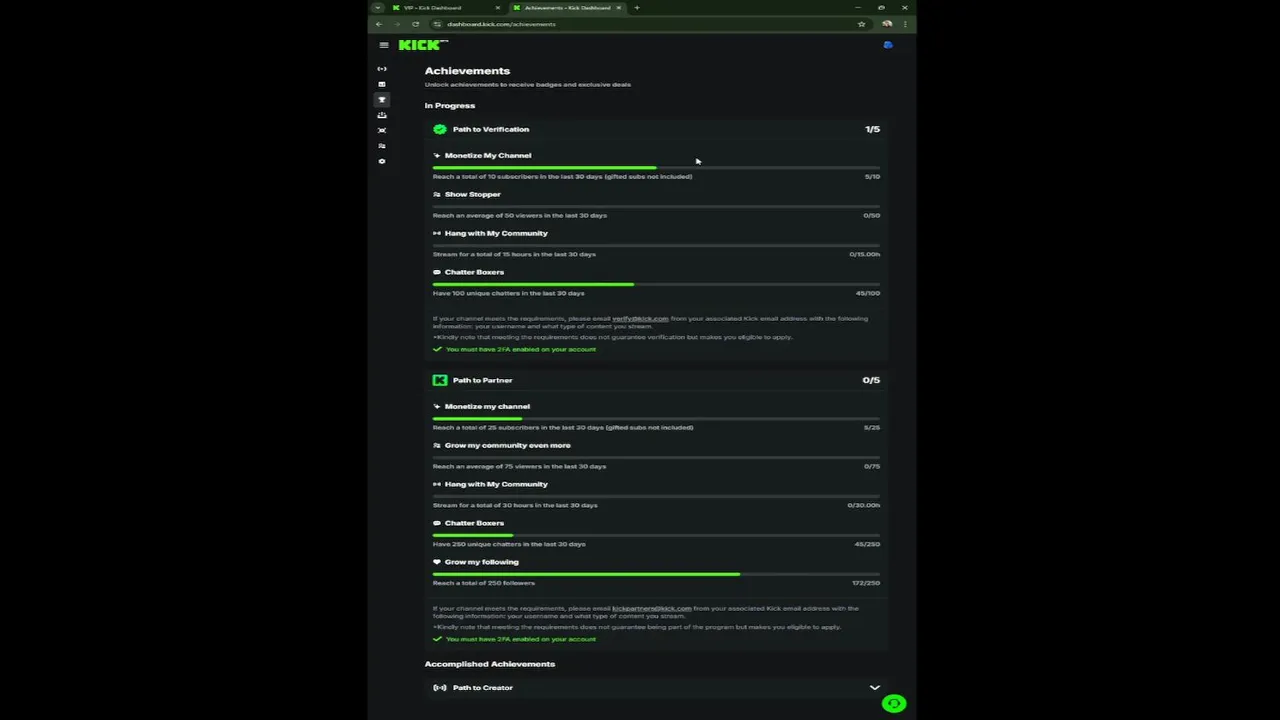Open the gear settings icon in sidebar
Viewport: 1280px width, 720px height.
coord(382,161)
